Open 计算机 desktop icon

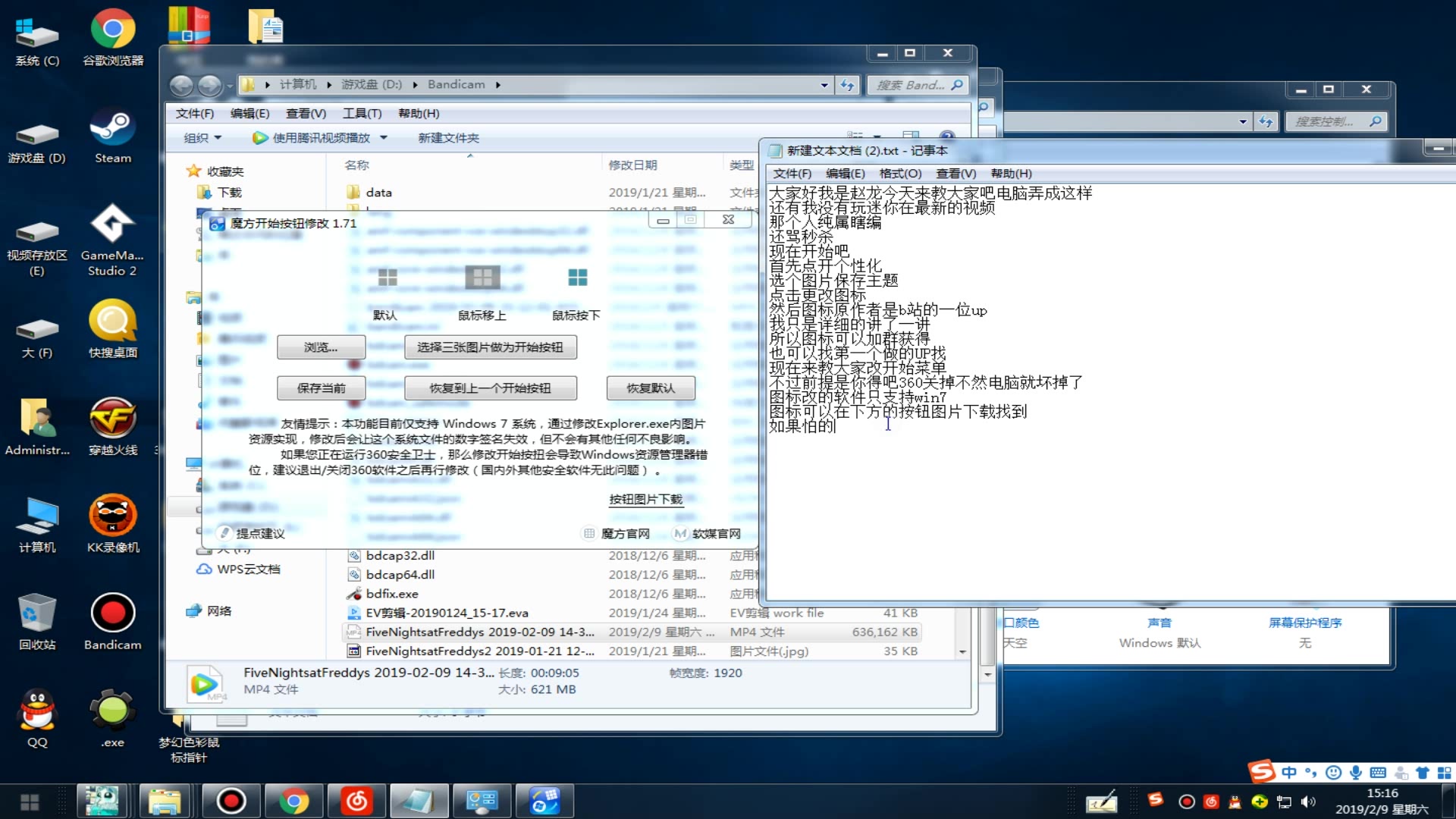[36, 524]
